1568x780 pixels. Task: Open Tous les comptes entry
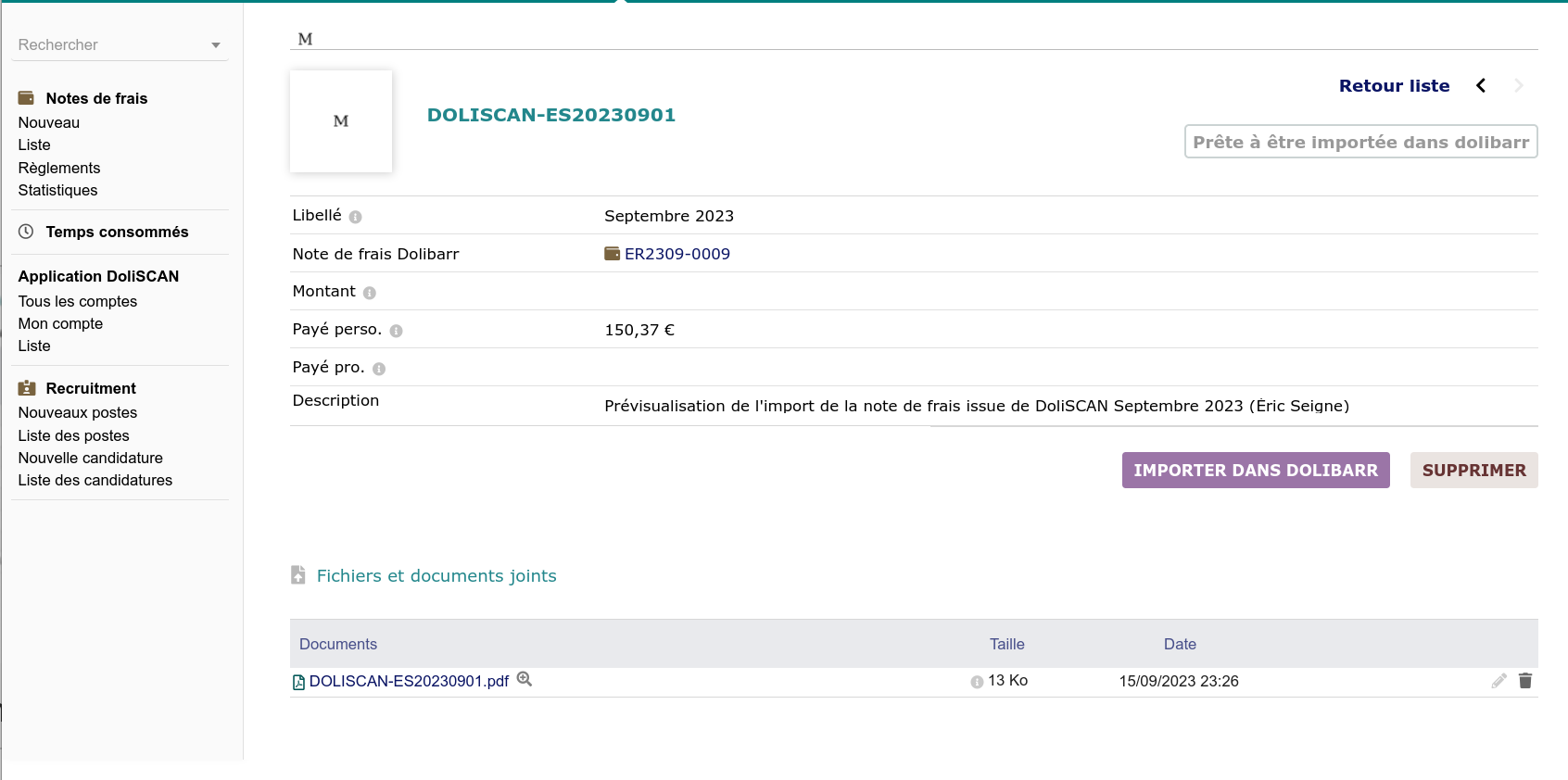tap(78, 301)
